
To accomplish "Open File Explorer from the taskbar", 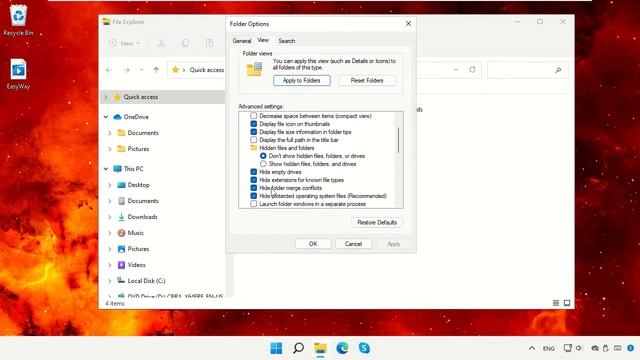I will [x=320, y=348].
